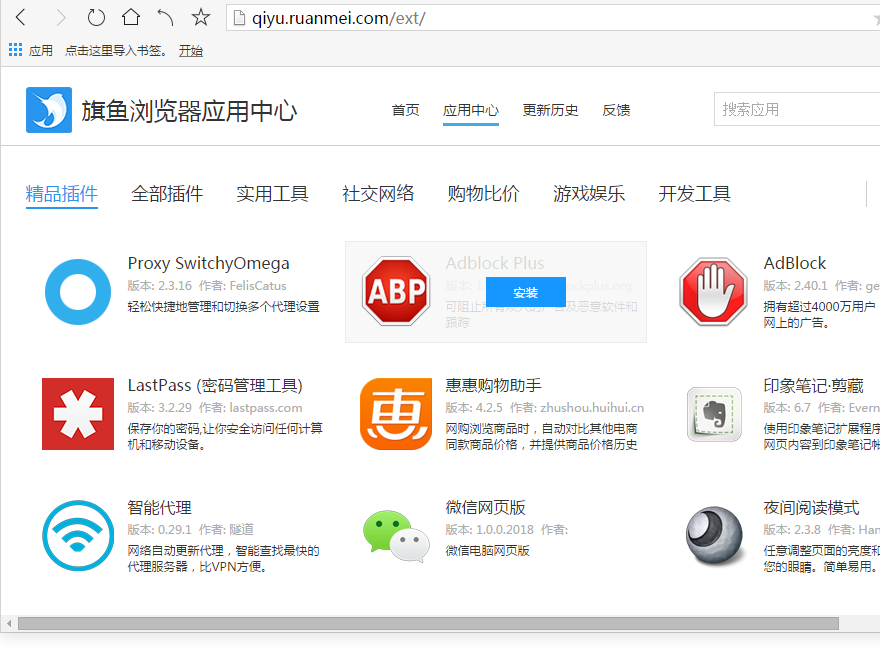Select the AdBlock stop-sign icon
The height and width of the screenshot is (649, 884).
713,292
